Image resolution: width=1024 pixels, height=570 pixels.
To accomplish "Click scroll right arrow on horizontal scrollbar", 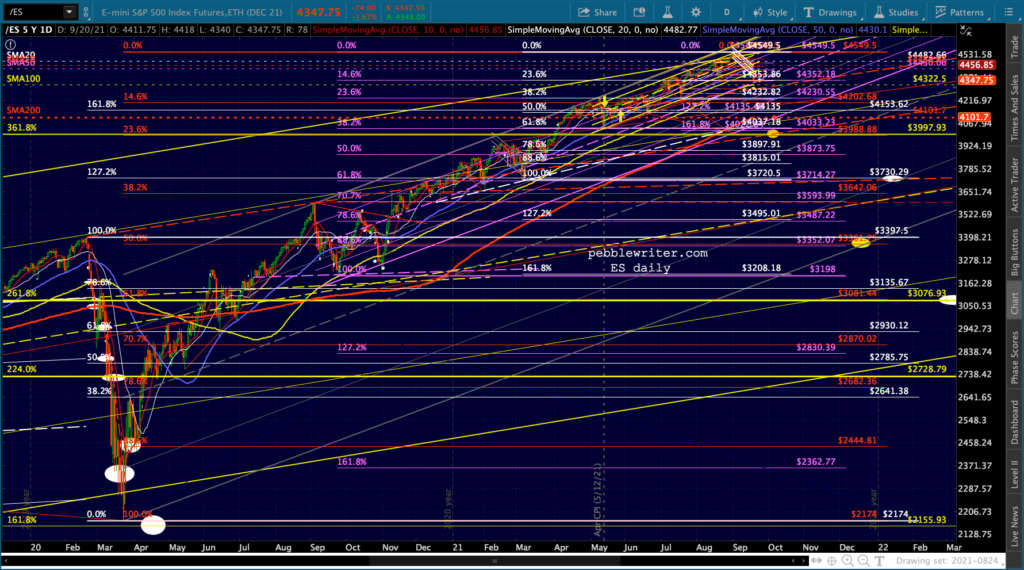I will pyautogui.click(x=803, y=561).
